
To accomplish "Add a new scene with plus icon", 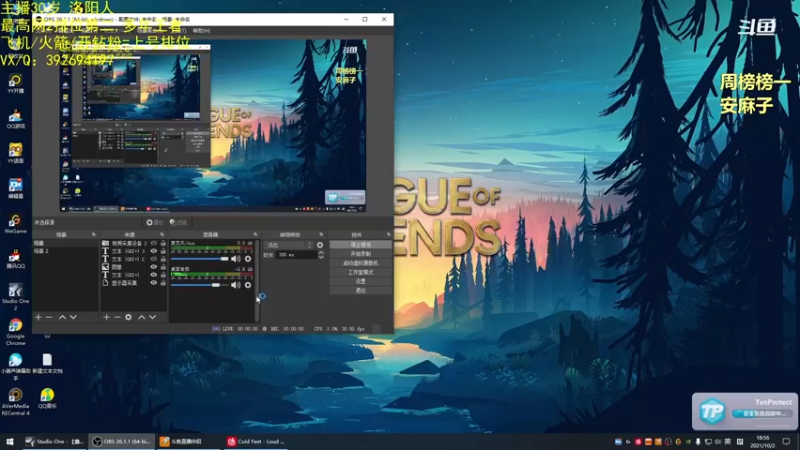I will tap(38, 317).
